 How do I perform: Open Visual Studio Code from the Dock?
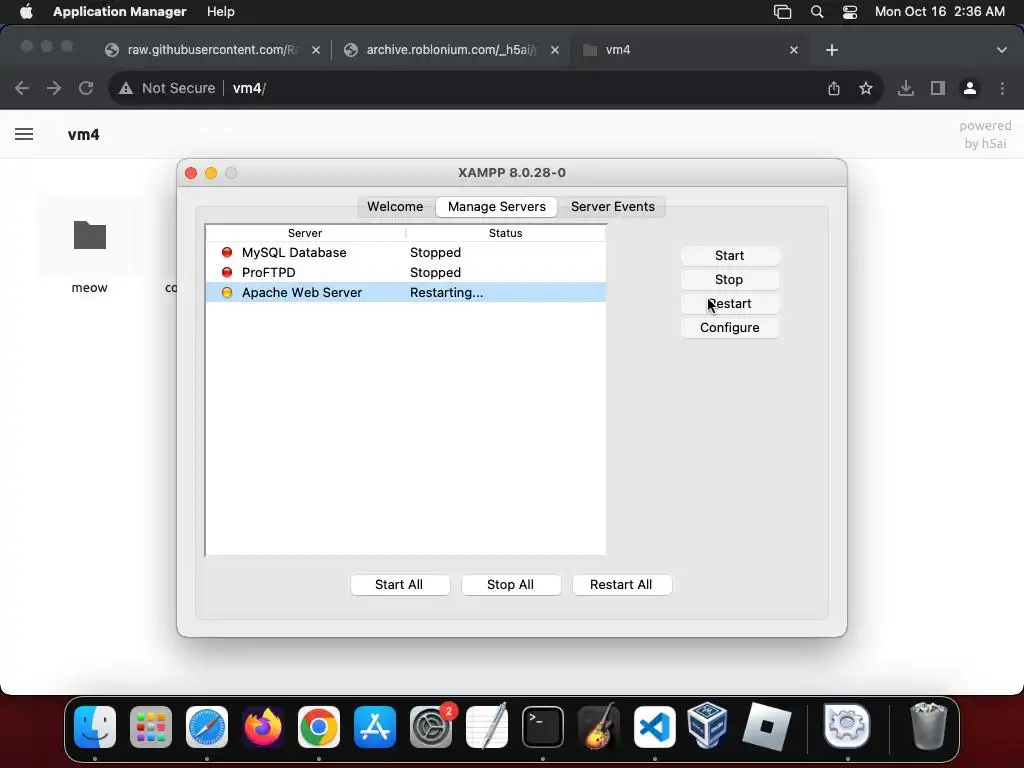click(x=654, y=727)
